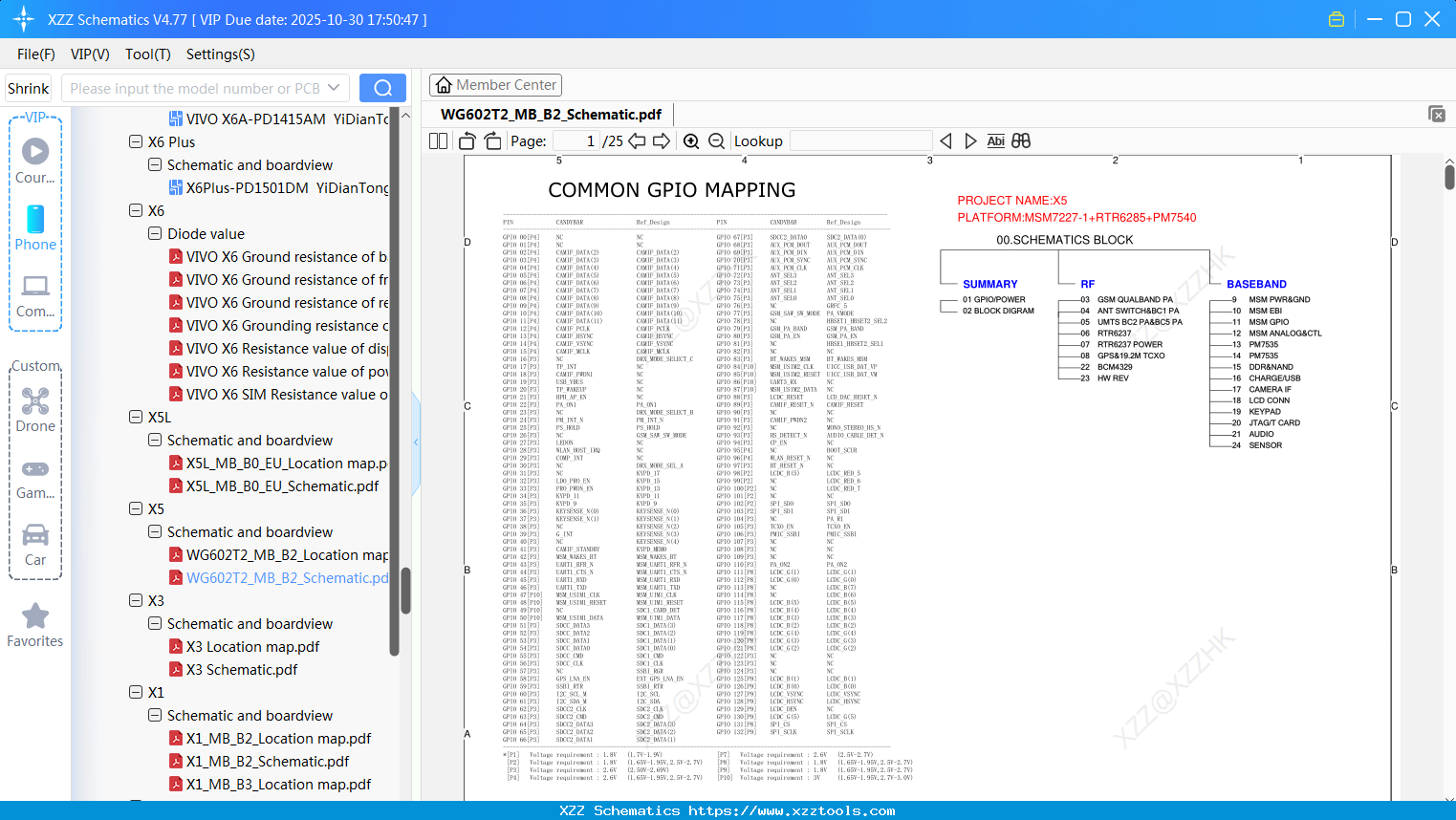This screenshot has width=1456, height=820.
Task: Open the Tool menu
Action: point(147,54)
